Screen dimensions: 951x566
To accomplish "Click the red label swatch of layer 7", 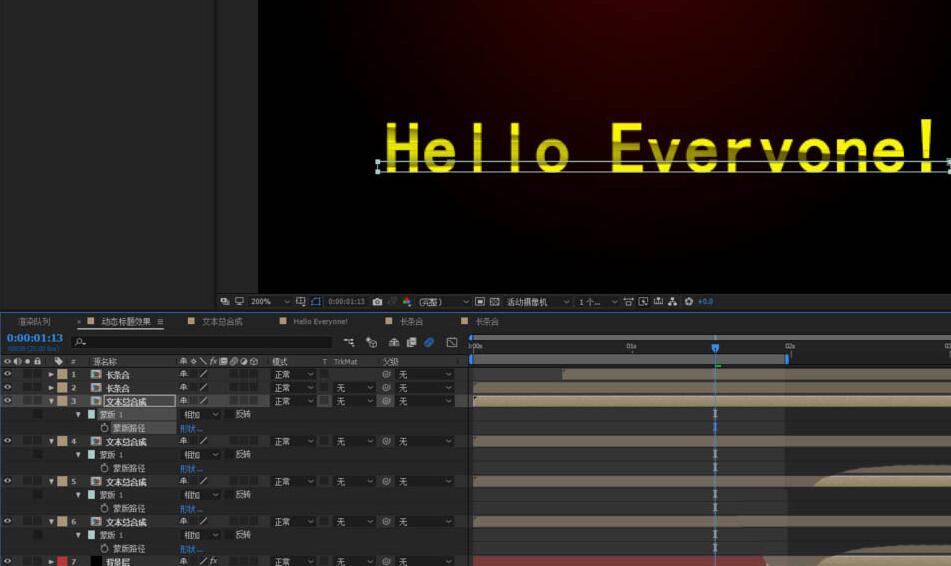I will 62,561.
